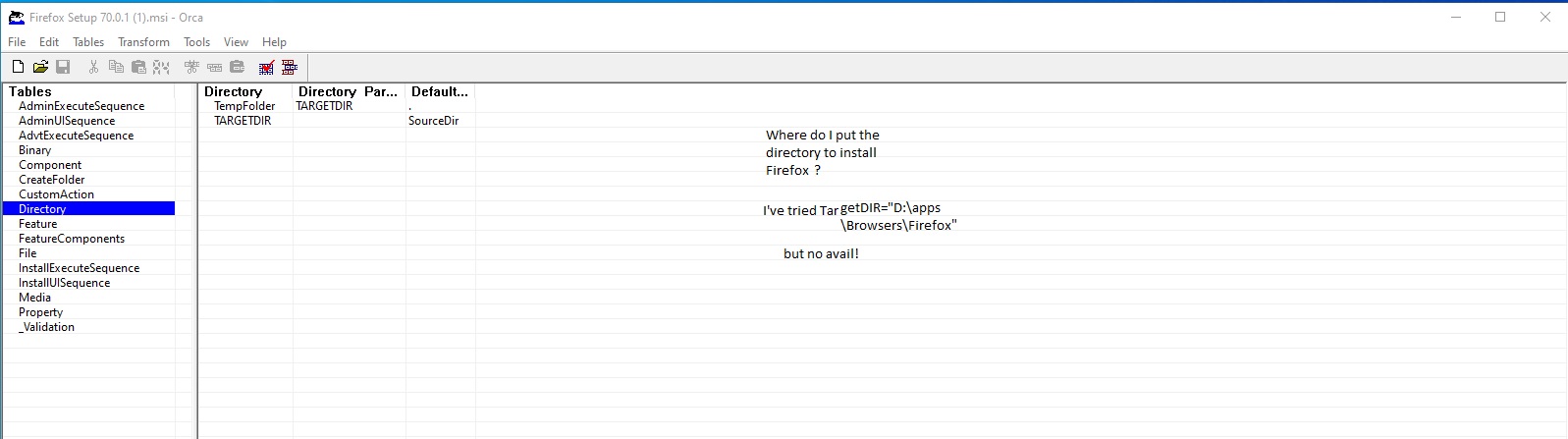Select the AdminUISequence table
Viewport: 1568px width, 439px height.
(67, 121)
